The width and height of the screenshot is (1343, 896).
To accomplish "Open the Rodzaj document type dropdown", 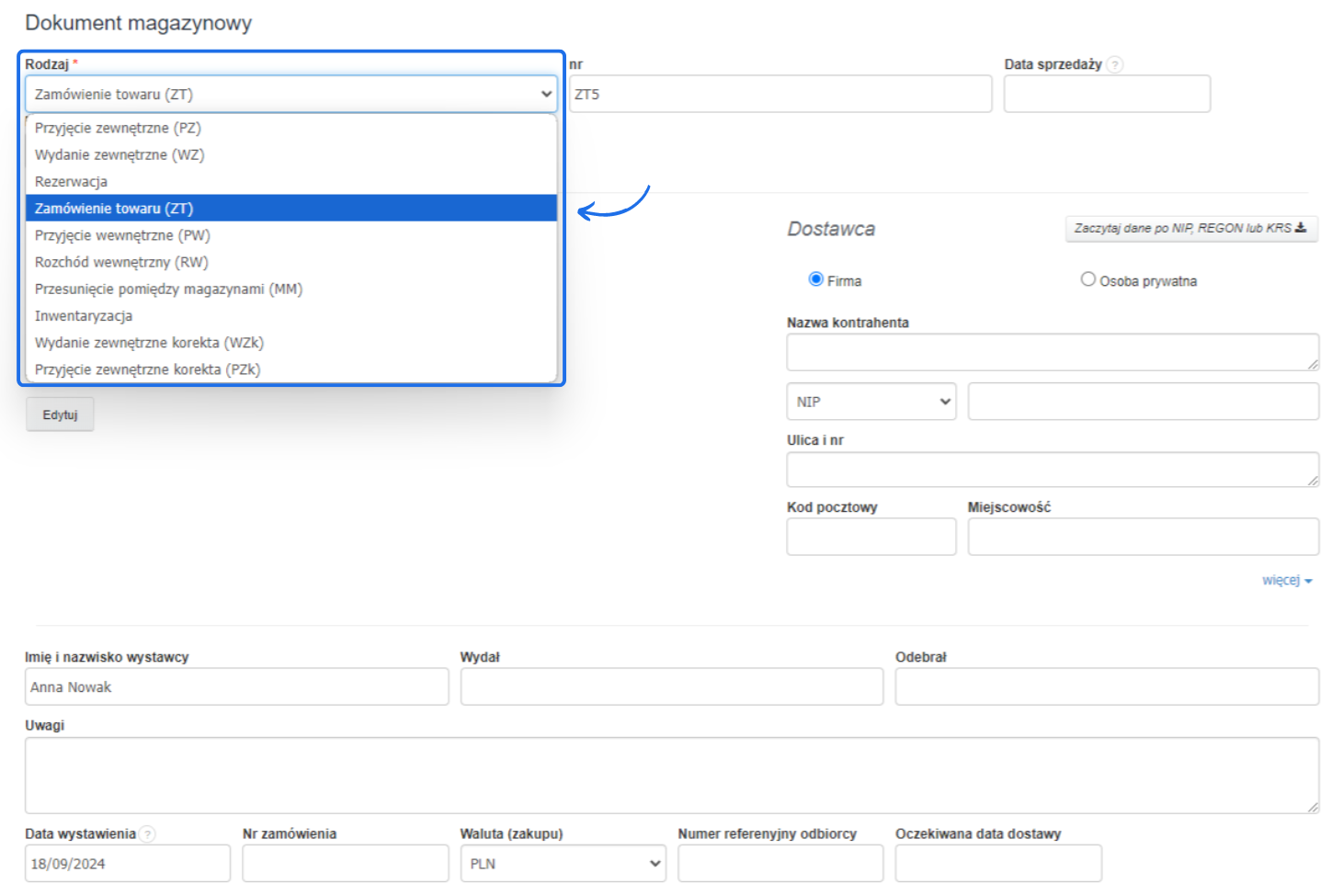I will 290,95.
